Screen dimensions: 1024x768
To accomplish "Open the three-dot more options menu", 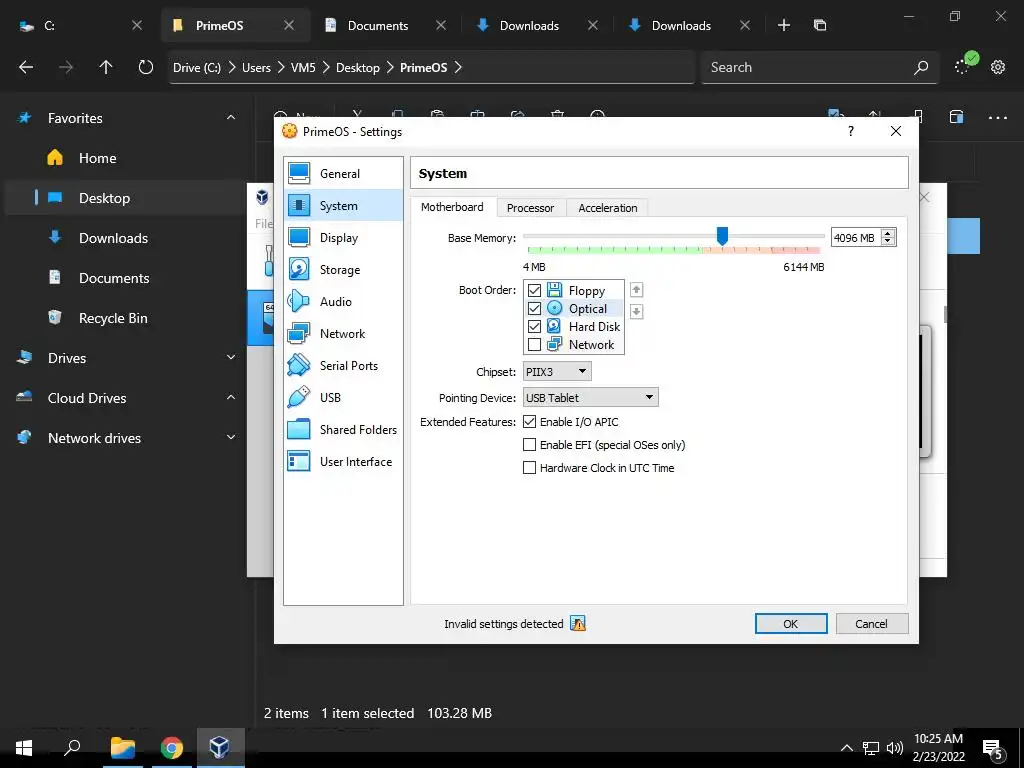I will (998, 118).
